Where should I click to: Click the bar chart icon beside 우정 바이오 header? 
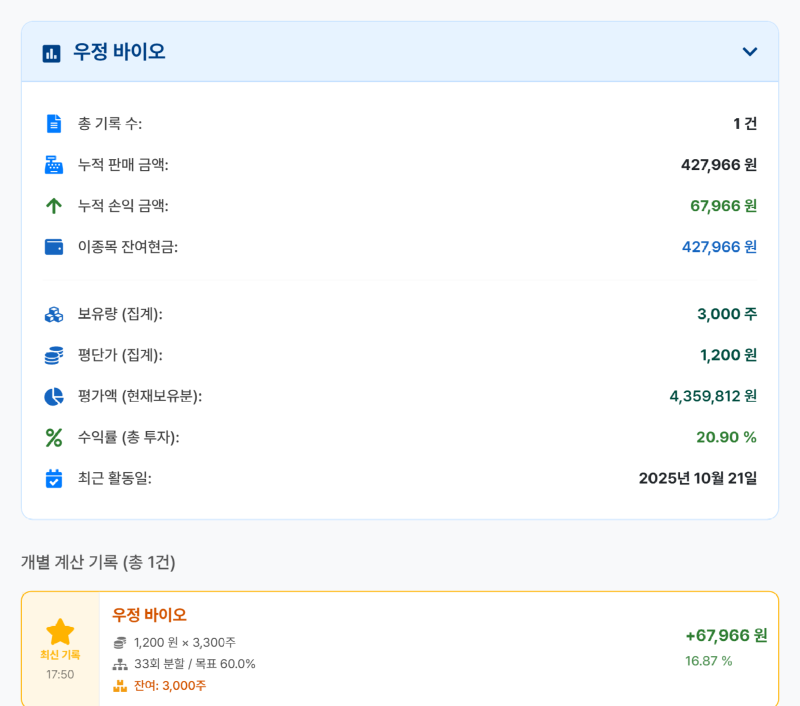click(51, 52)
